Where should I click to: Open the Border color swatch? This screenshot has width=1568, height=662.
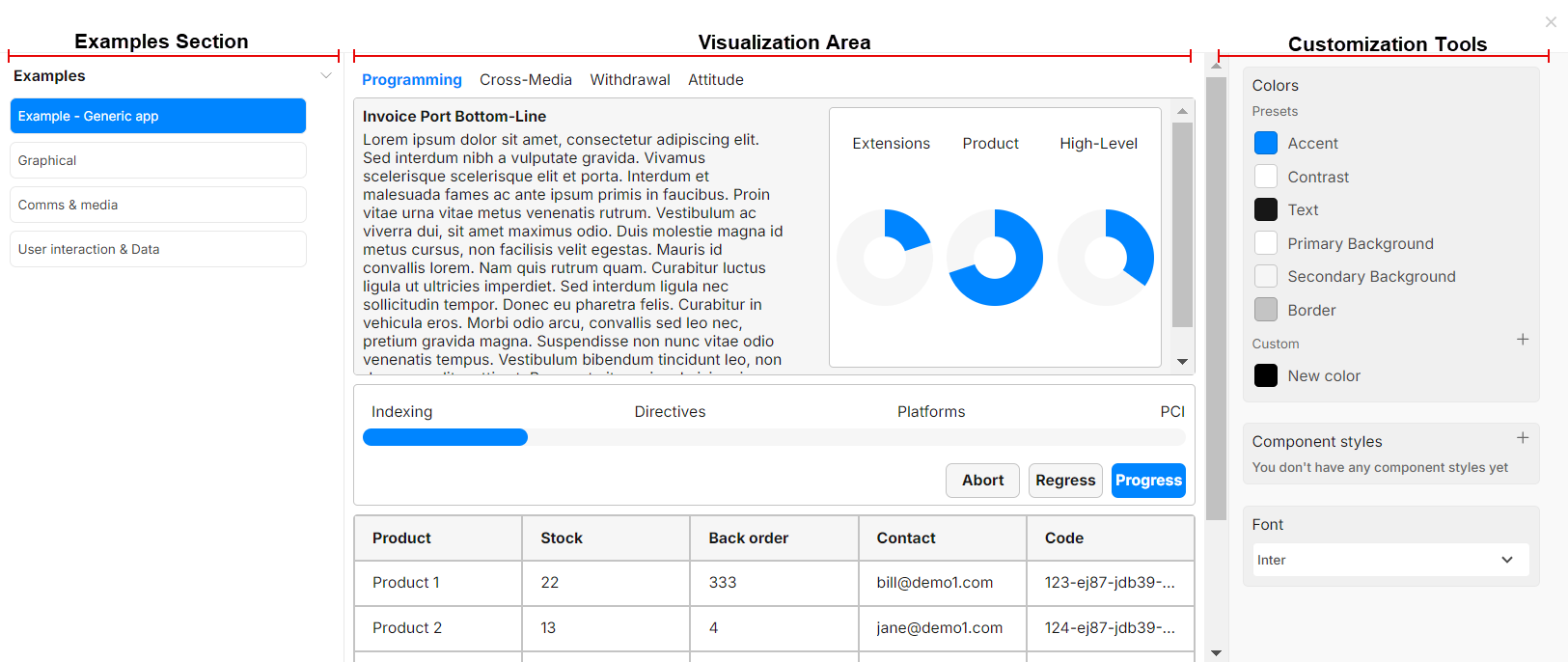[1266, 310]
